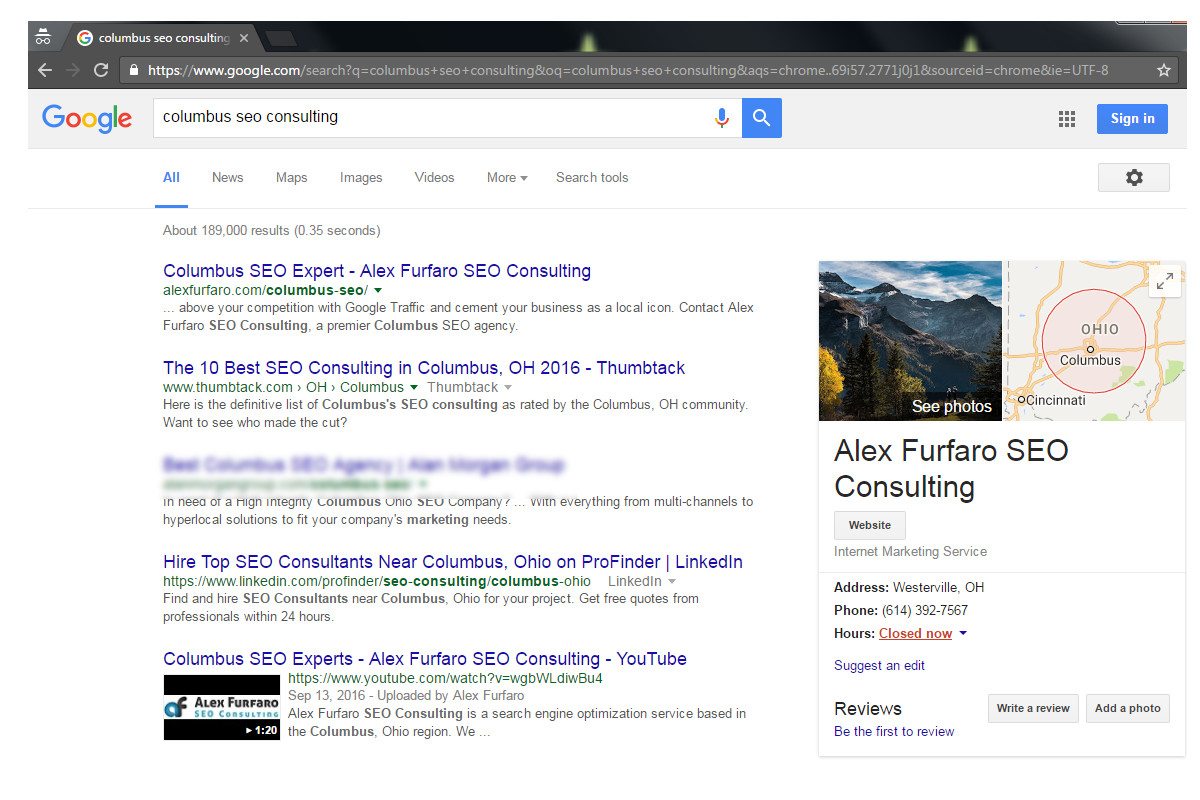The image size is (1200, 800).
Task: Switch to the Maps tab
Action: pyautogui.click(x=291, y=177)
